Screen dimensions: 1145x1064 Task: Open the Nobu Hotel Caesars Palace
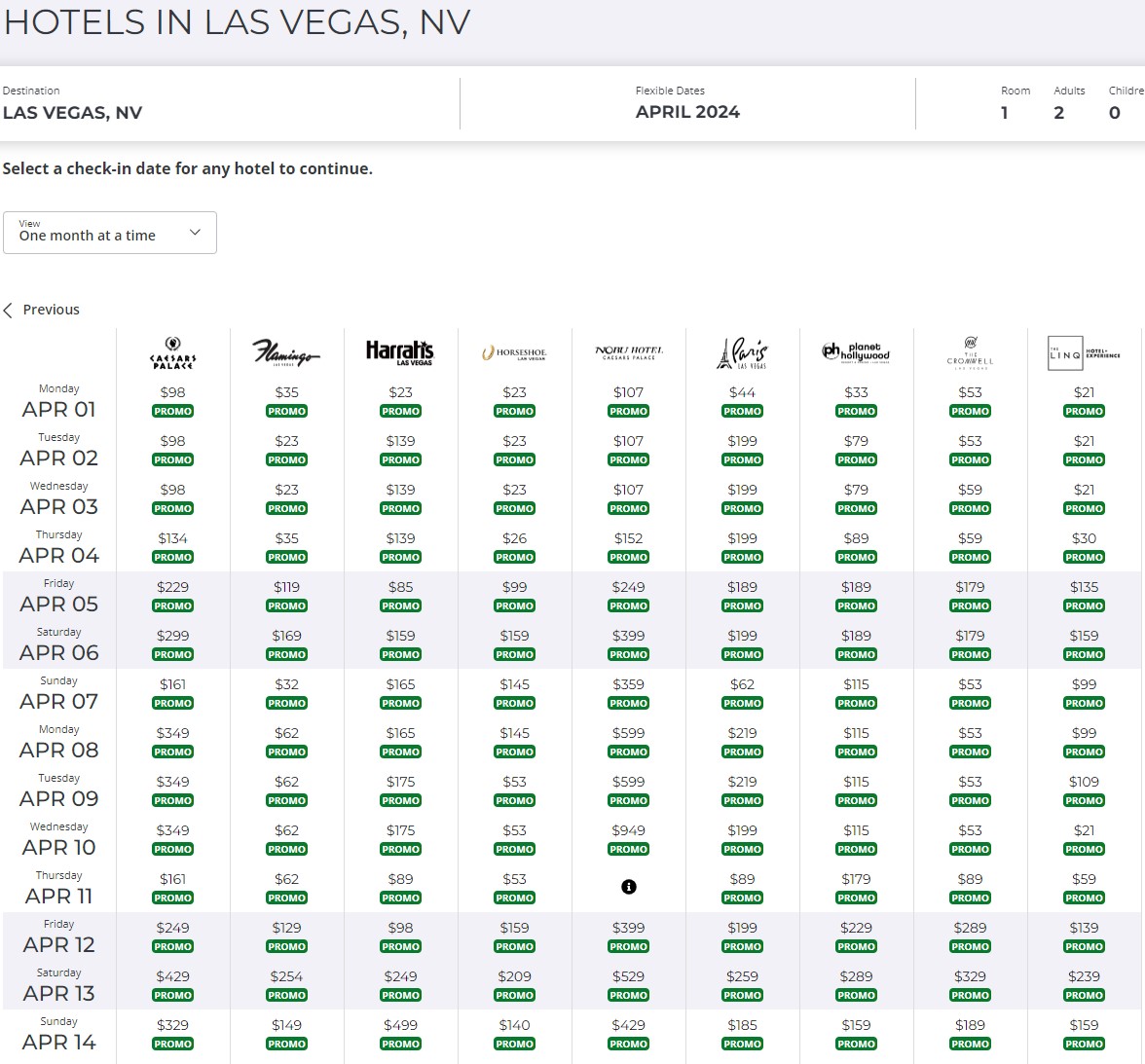[628, 352]
